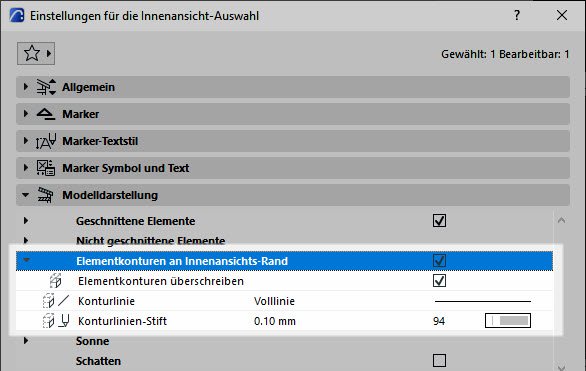The image size is (586, 371).
Task: Expand the Allgemein panel
Action: coord(25,87)
